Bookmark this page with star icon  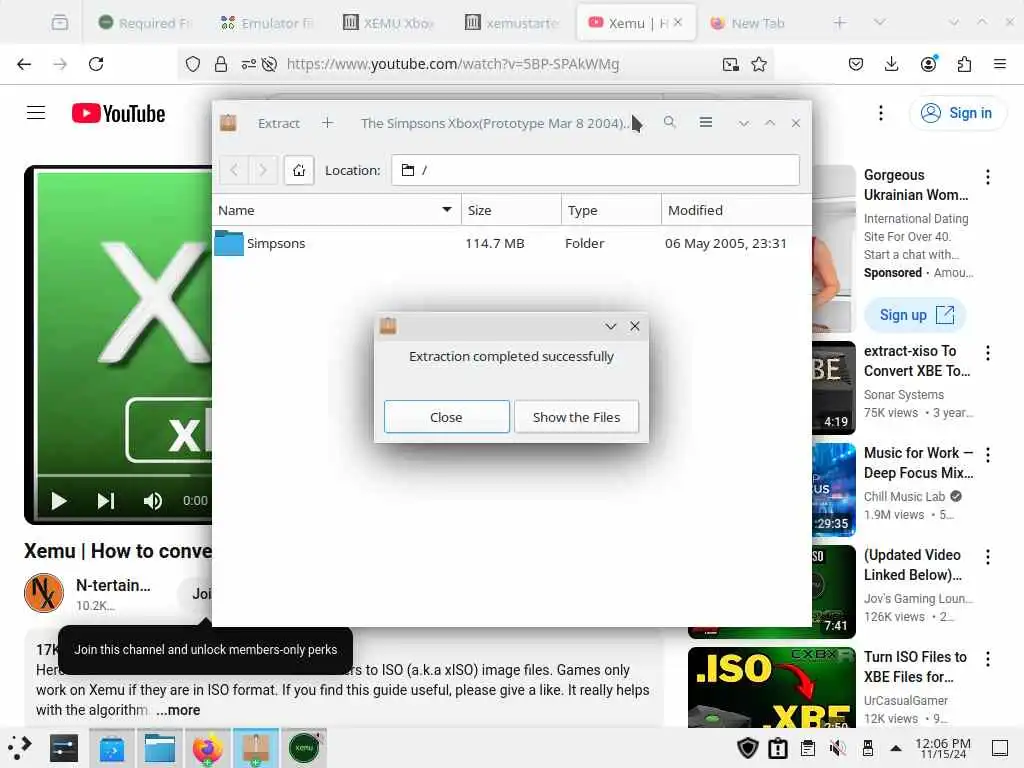tap(759, 64)
